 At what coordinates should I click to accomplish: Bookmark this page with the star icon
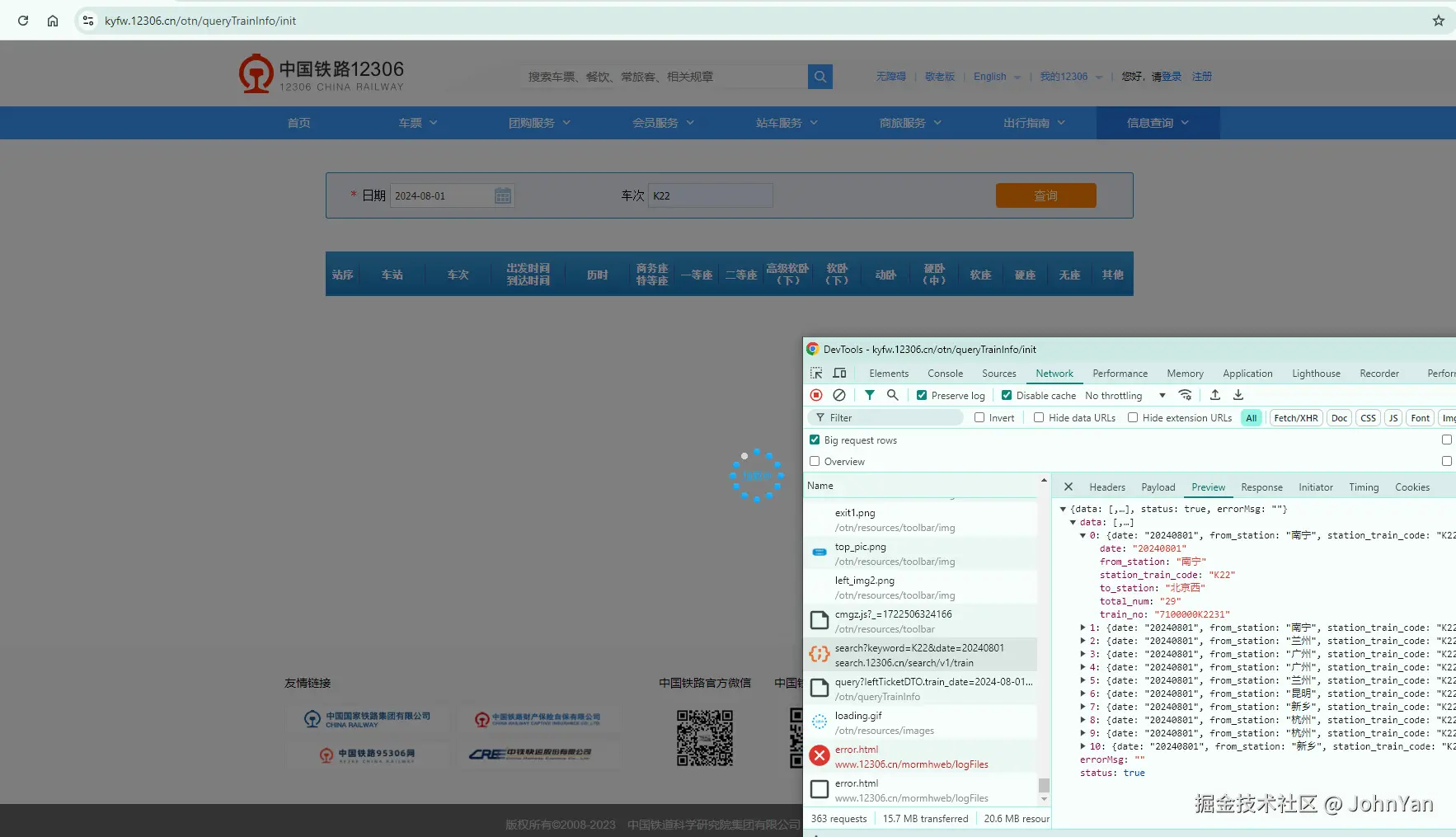[1438, 21]
